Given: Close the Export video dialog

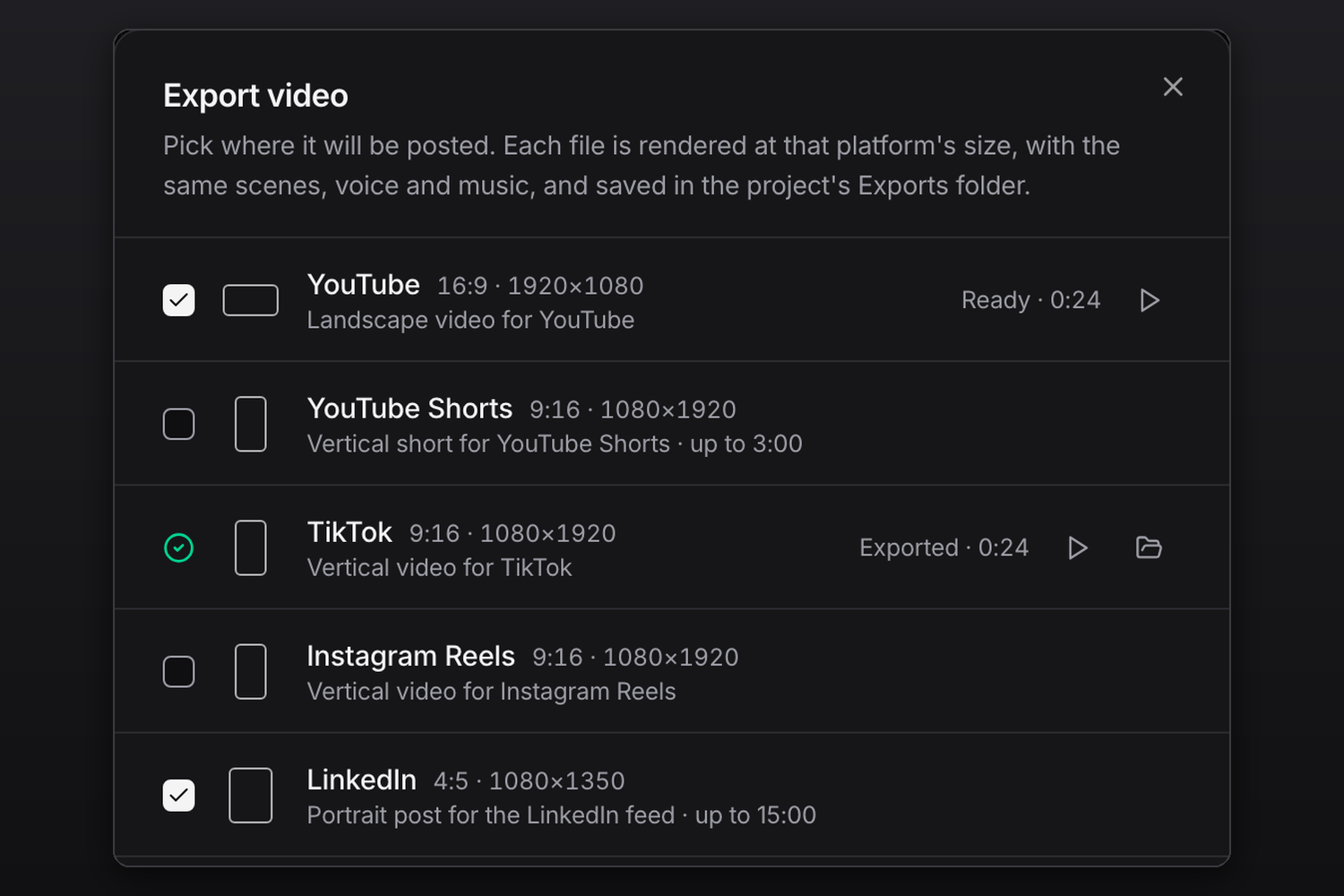Looking at the screenshot, I should coord(1173,87).
